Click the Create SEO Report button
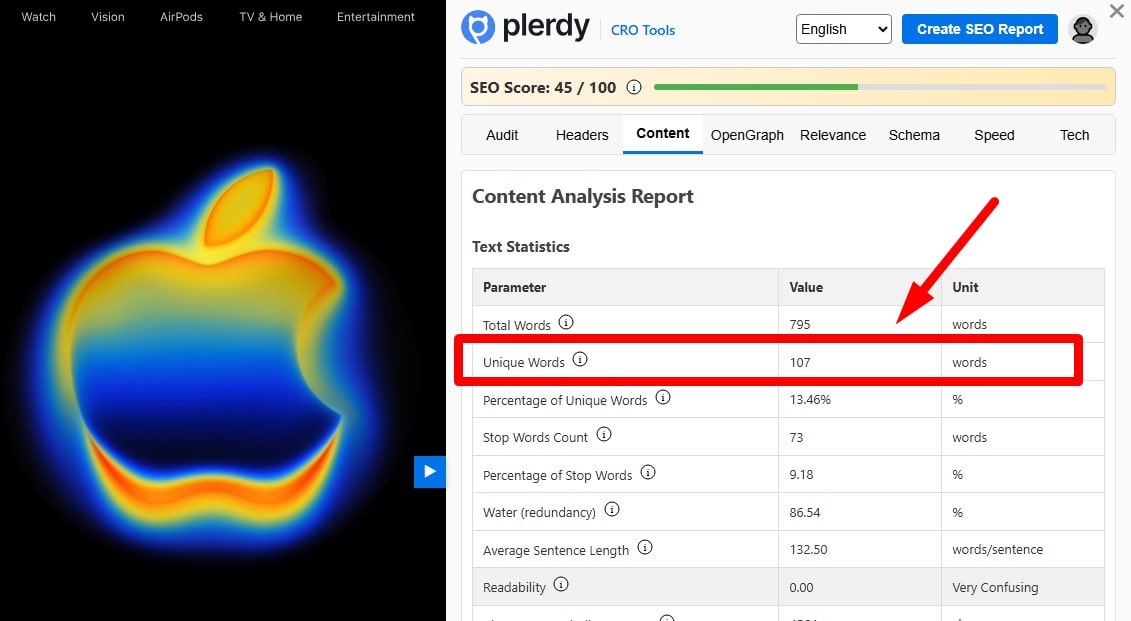Screen dimensions: 1131x621 980,29
